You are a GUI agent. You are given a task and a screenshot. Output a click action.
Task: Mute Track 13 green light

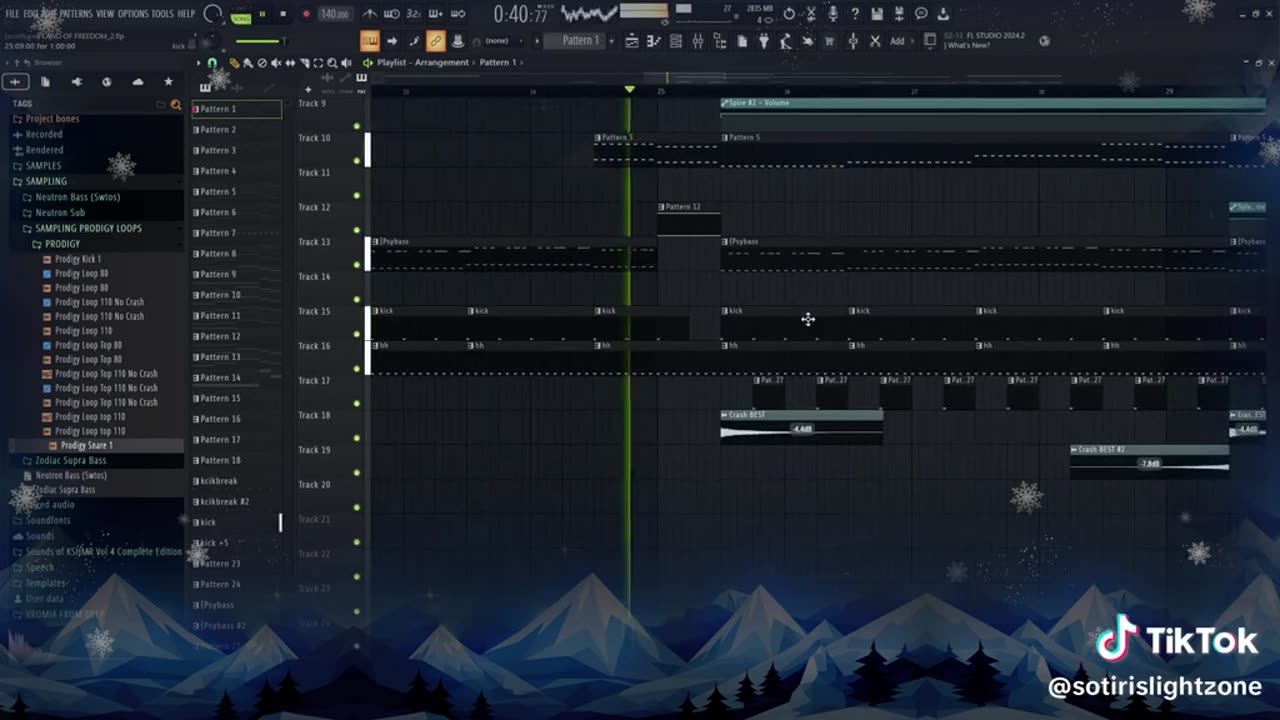point(357,264)
